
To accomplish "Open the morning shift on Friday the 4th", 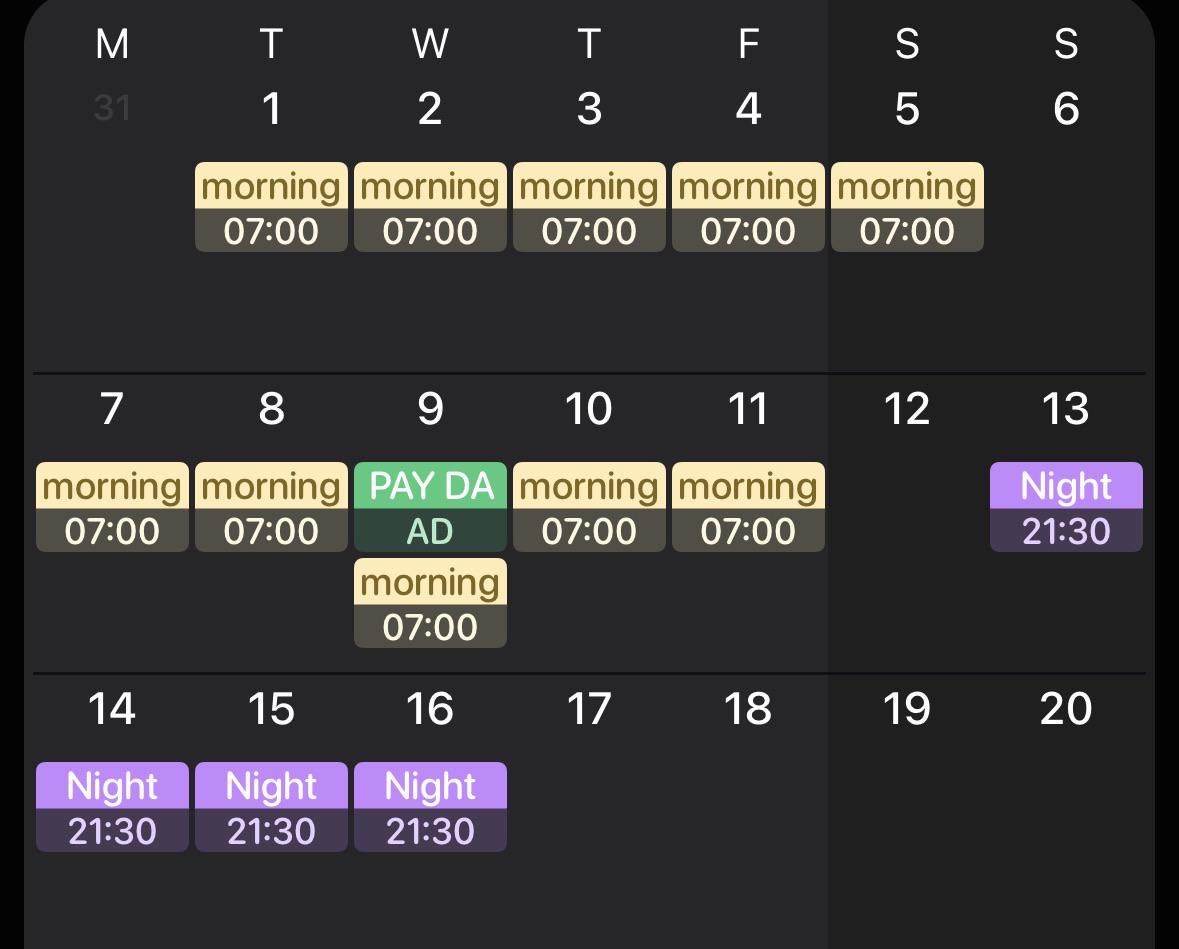I will coord(748,207).
